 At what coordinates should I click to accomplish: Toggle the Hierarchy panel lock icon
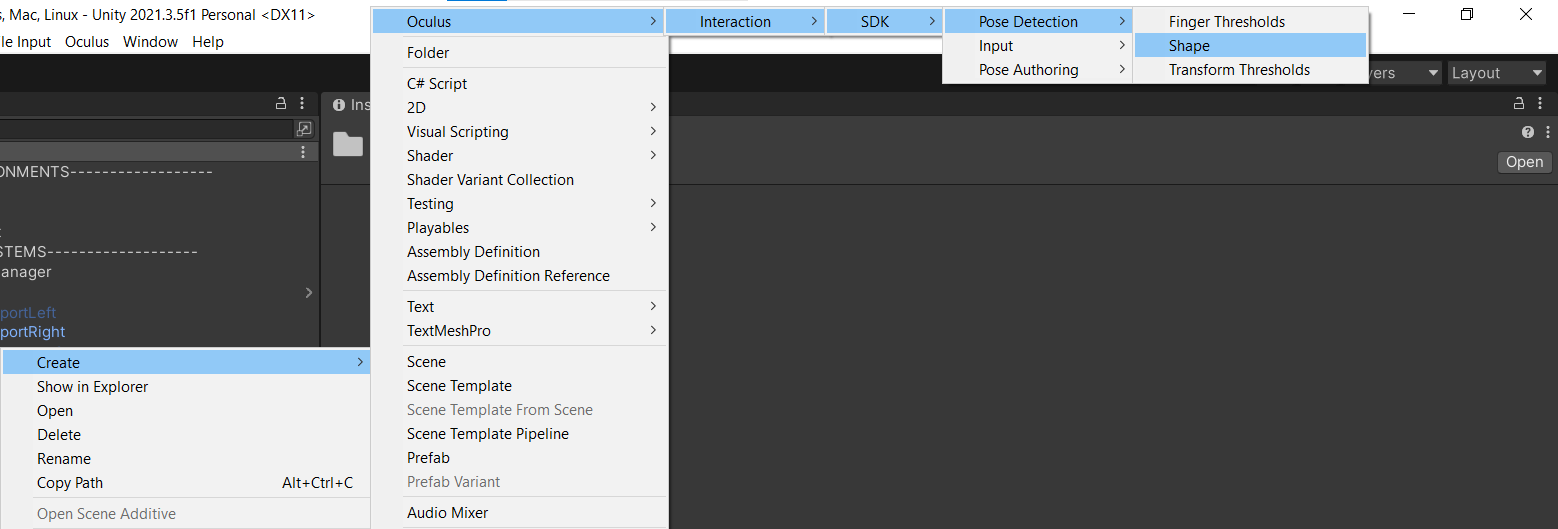point(282,104)
